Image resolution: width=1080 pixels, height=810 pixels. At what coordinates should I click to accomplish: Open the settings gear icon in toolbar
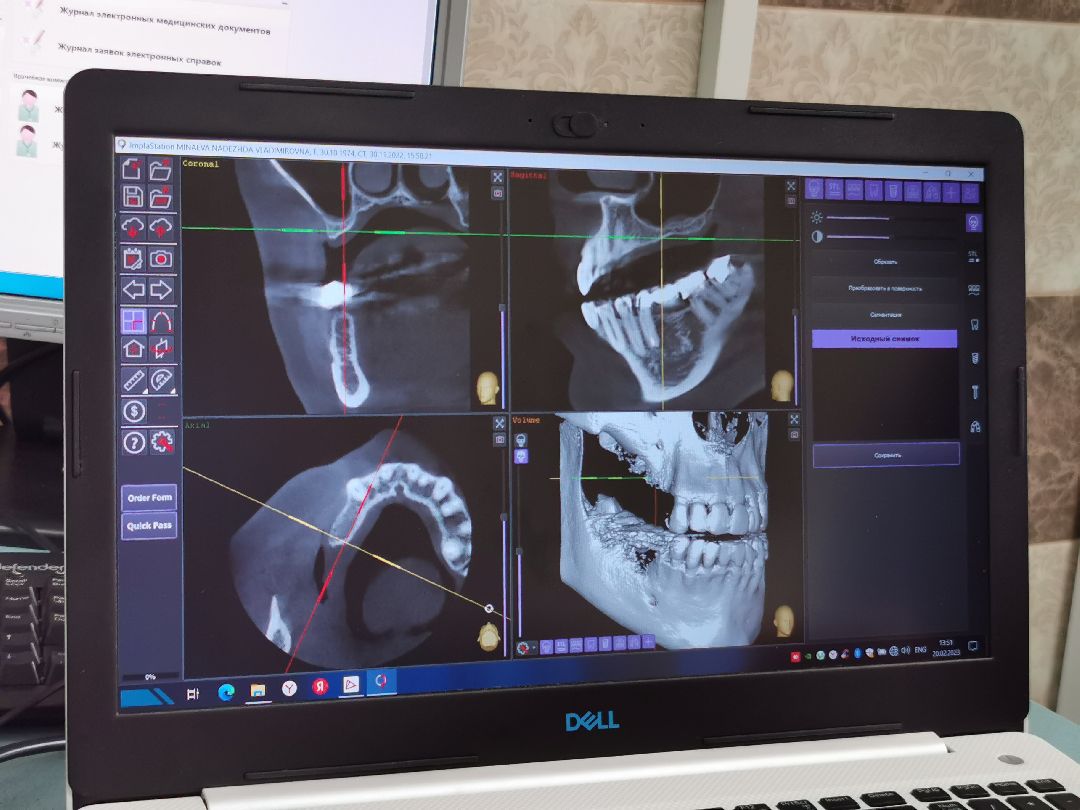coord(162,443)
